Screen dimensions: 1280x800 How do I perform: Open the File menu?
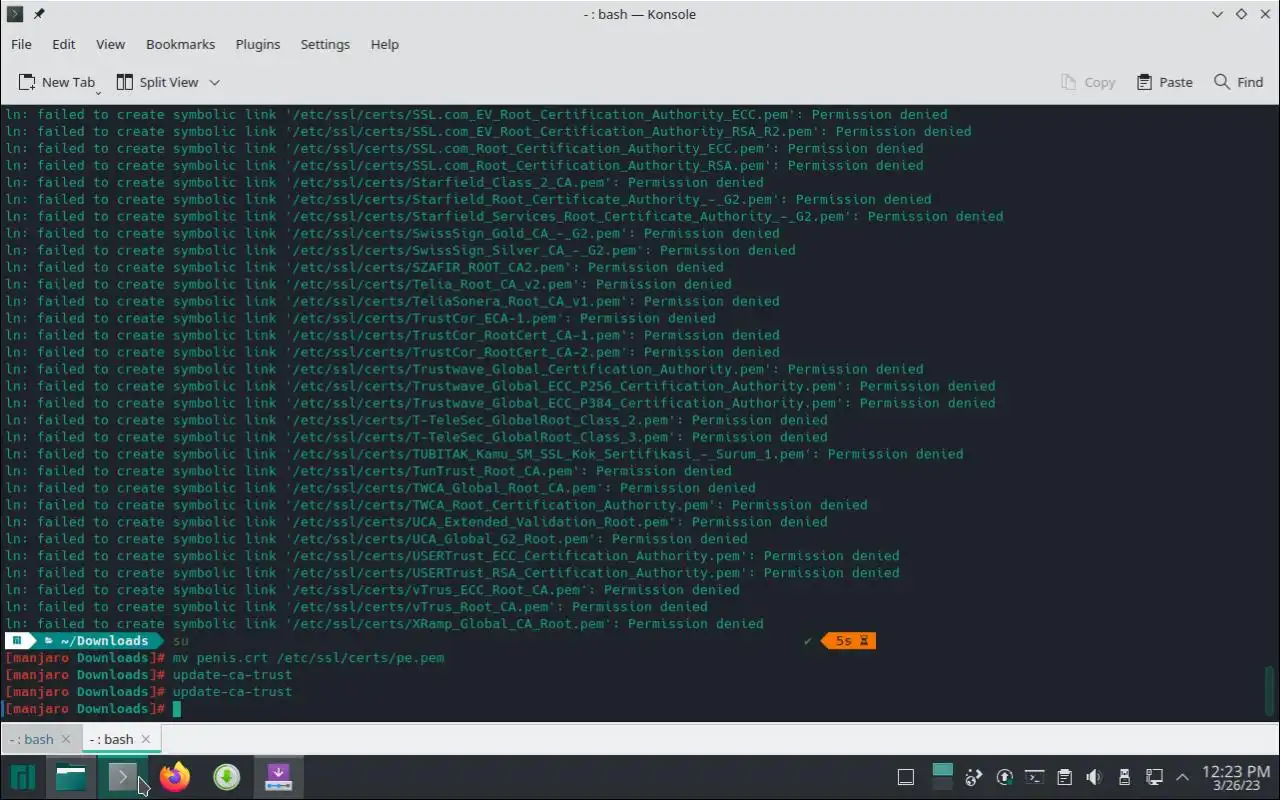[21, 44]
